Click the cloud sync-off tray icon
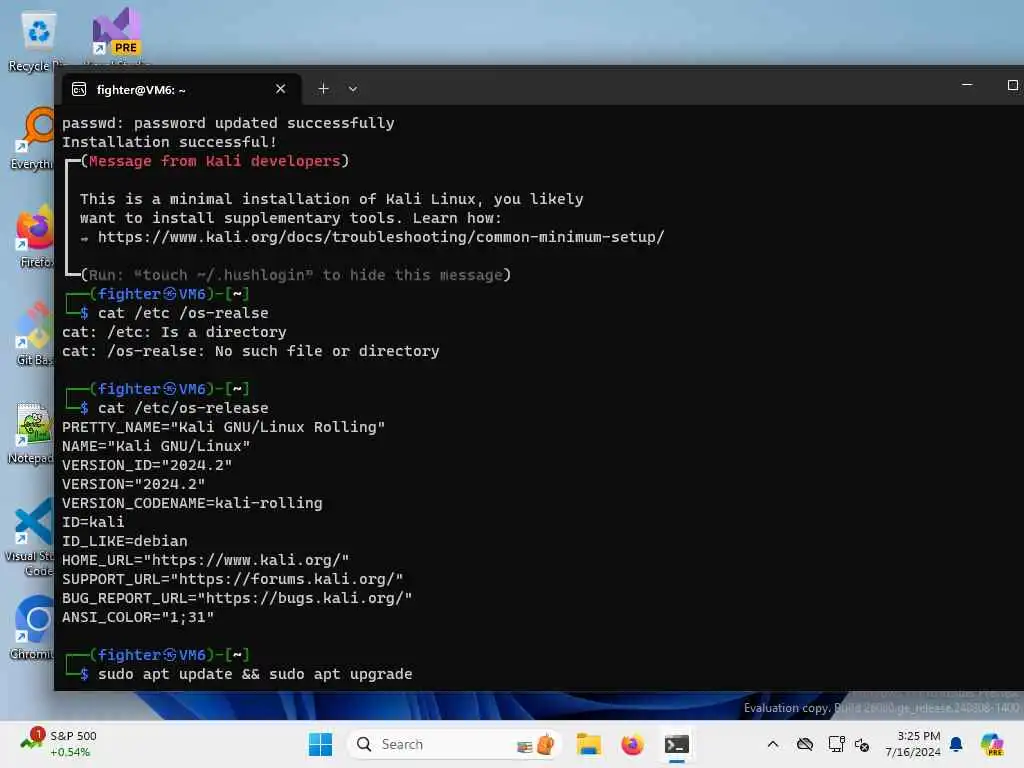Viewport: 1024px width, 768px height. 805,744
